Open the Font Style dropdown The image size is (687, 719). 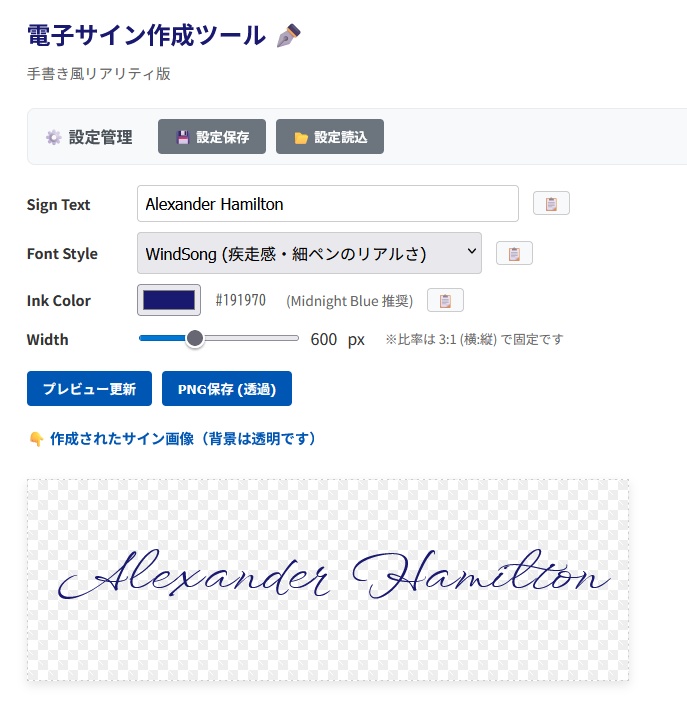[309, 253]
